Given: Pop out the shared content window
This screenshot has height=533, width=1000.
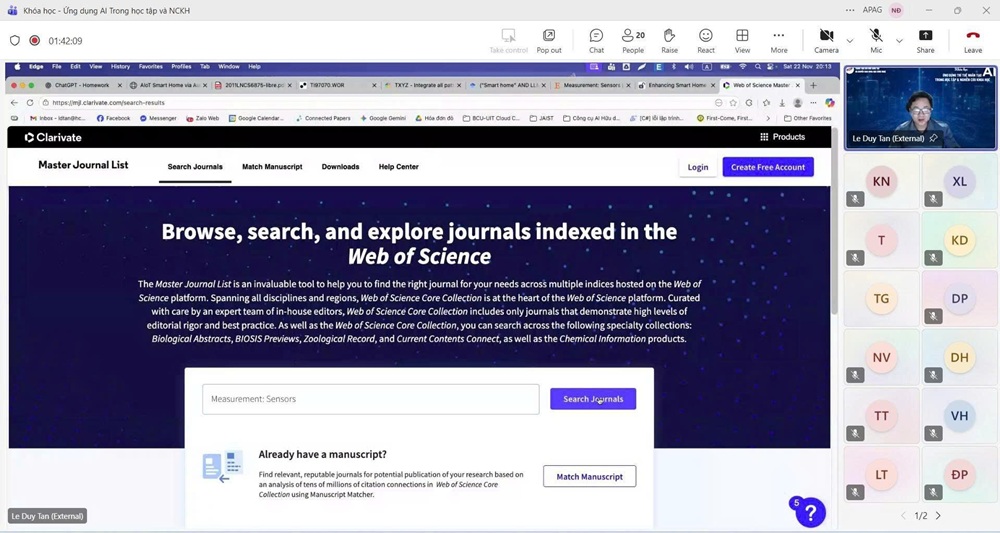Looking at the screenshot, I should point(549,40).
